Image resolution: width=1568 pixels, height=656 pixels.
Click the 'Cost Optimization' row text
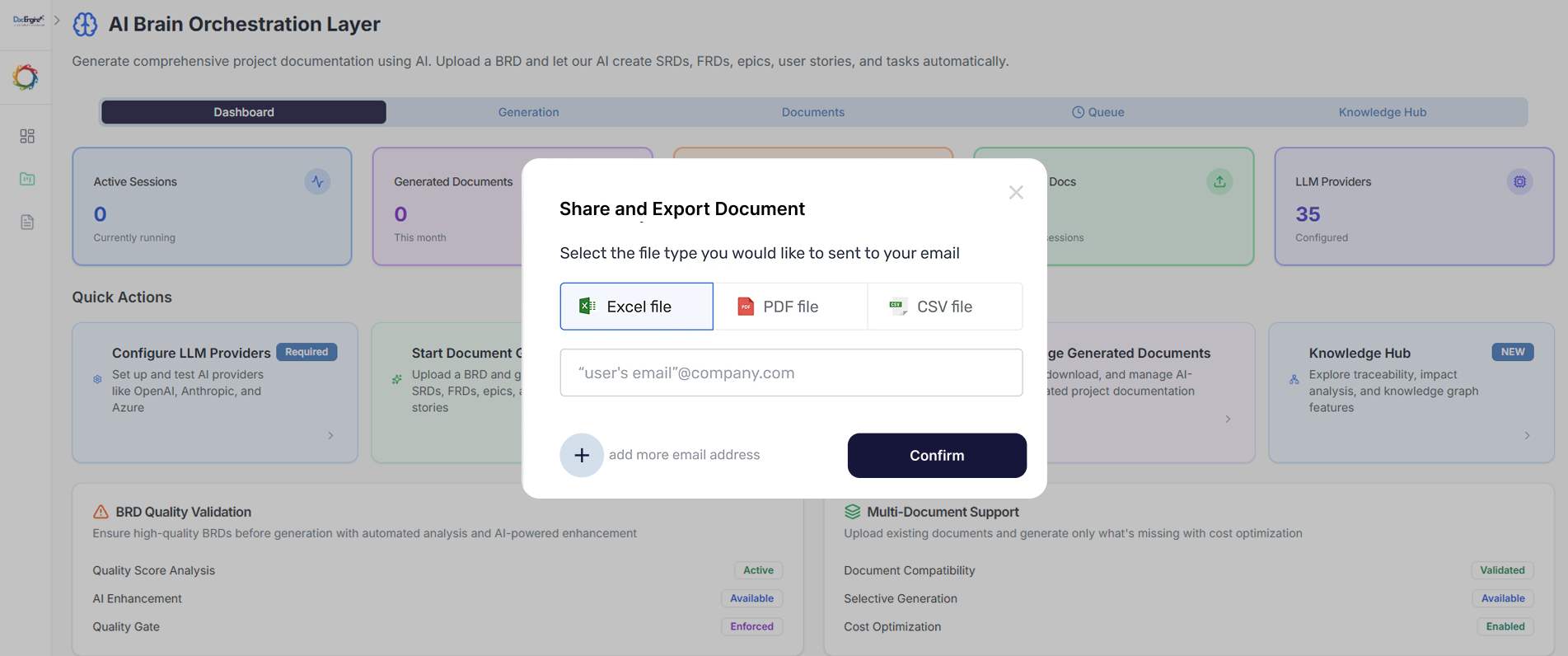pyautogui.click(x=892, y=626)
